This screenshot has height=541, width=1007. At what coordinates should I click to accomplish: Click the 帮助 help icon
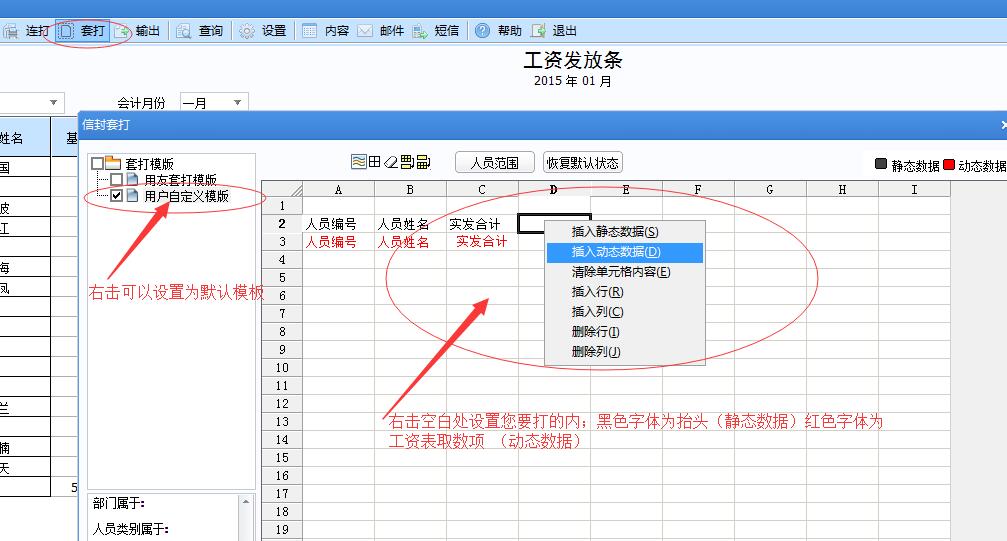[483, 31]
